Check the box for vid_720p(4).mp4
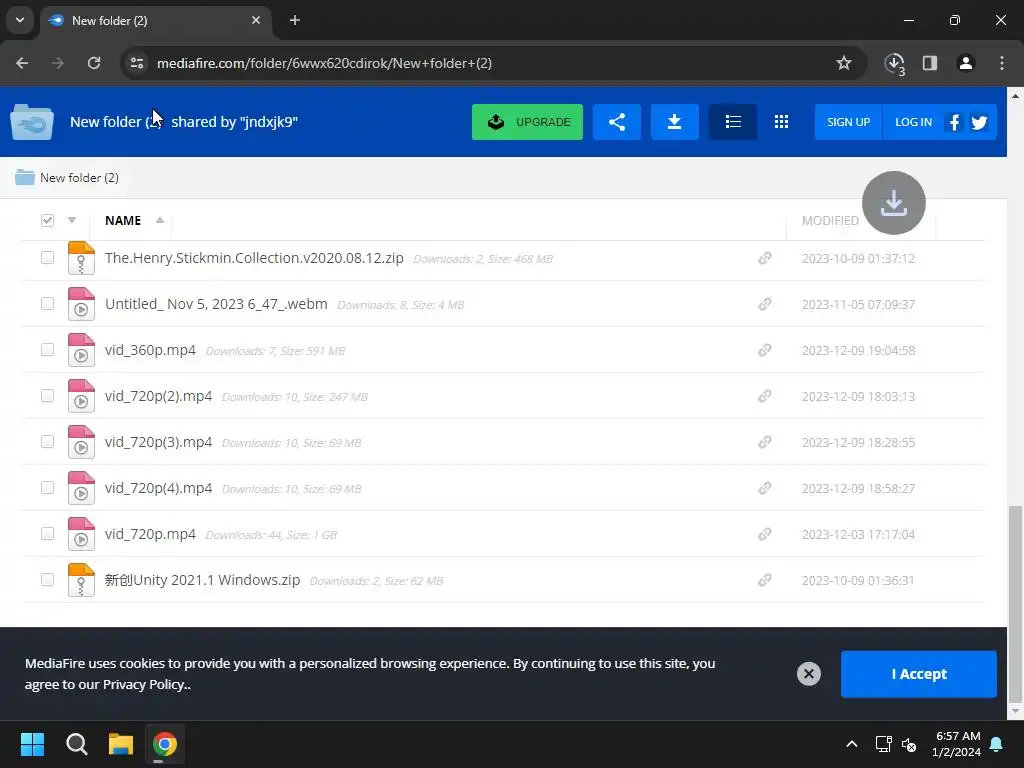Screen dimensions: 1024x768 tap(47, 488)
